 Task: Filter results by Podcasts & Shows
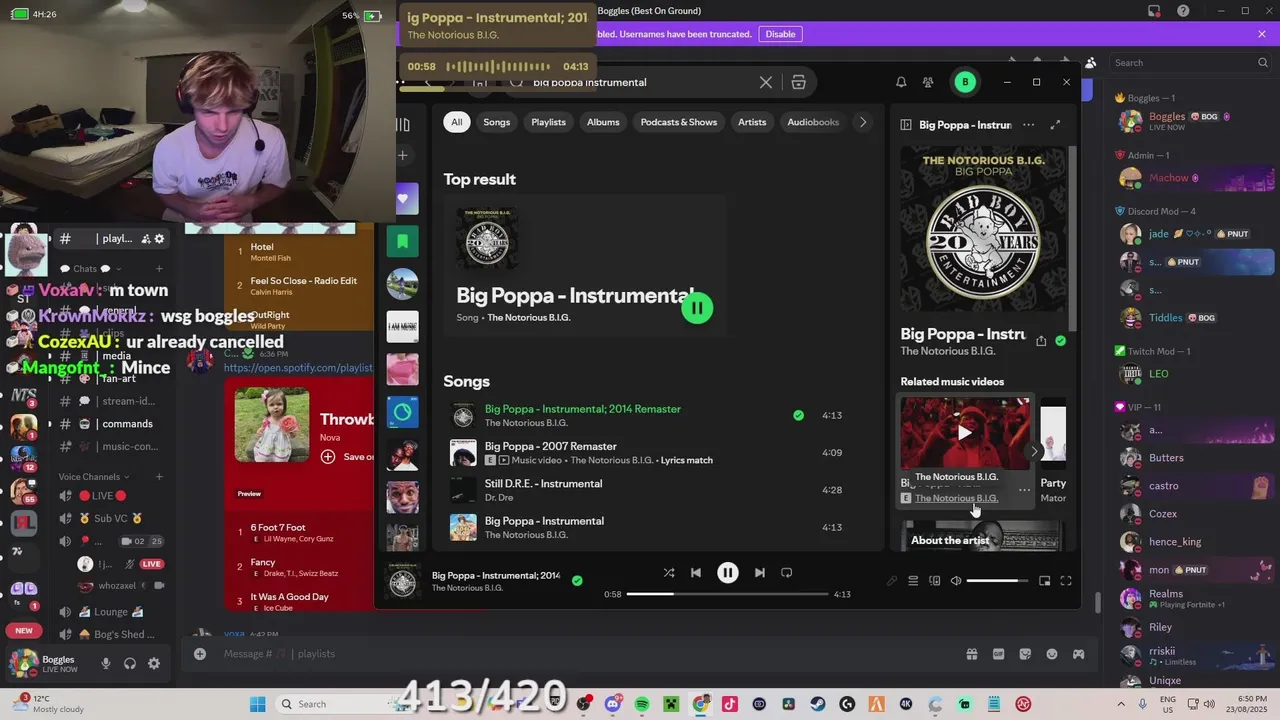(679, 122)
